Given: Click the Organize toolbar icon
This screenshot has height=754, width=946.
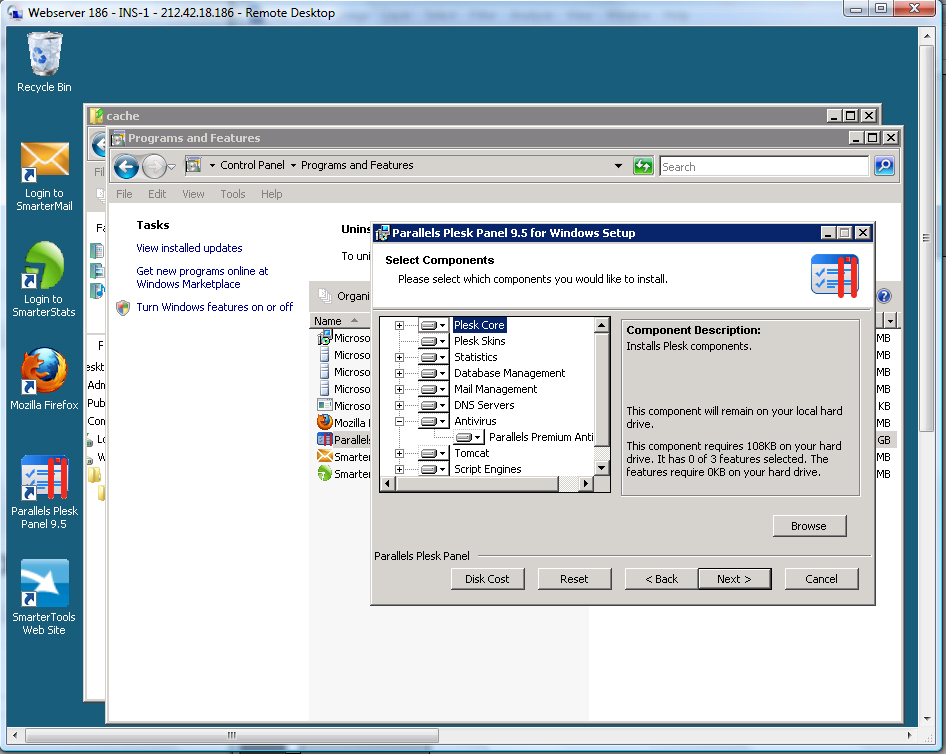Looking at the screenshot, I should coord(325,296).
